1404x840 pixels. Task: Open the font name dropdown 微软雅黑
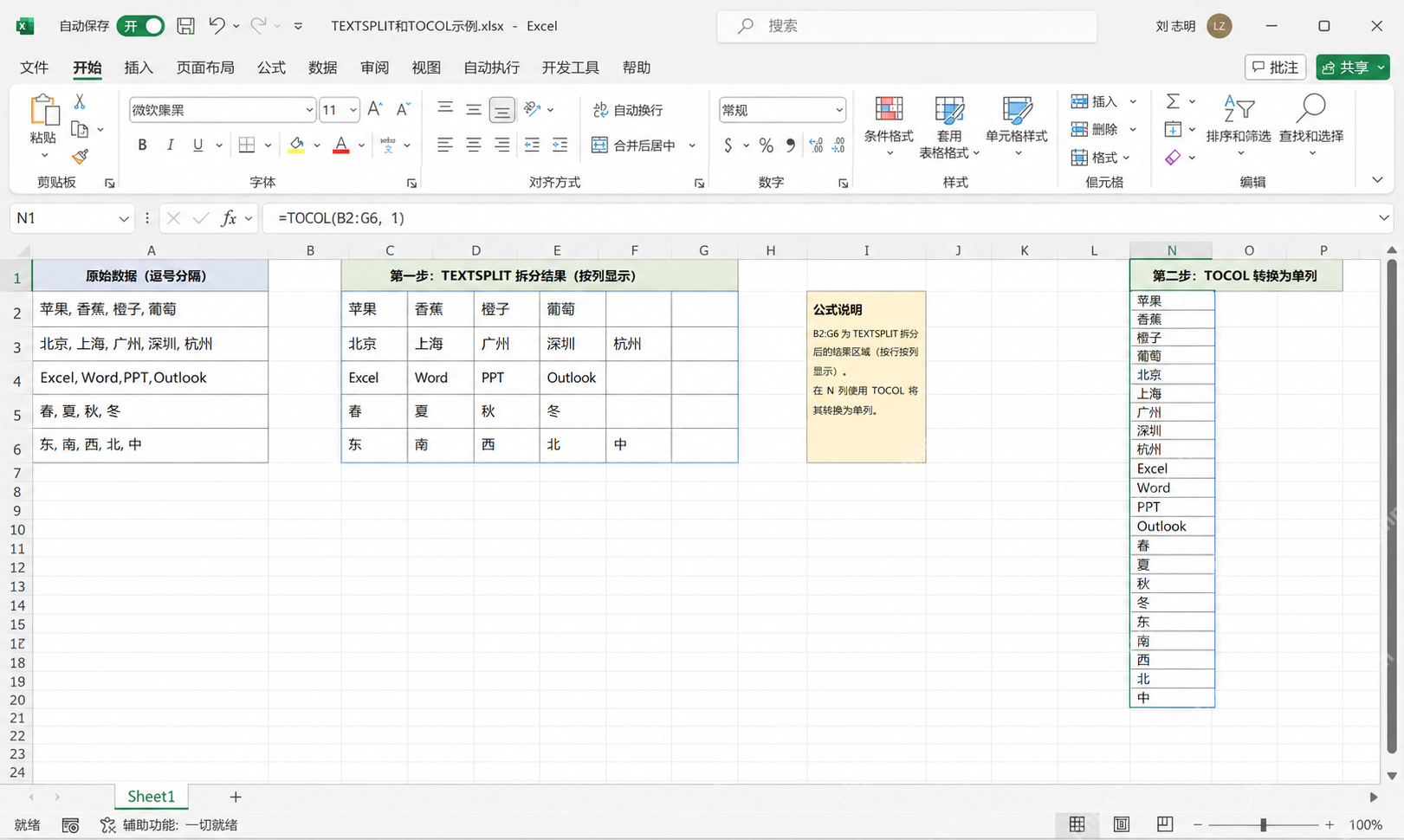309,110
